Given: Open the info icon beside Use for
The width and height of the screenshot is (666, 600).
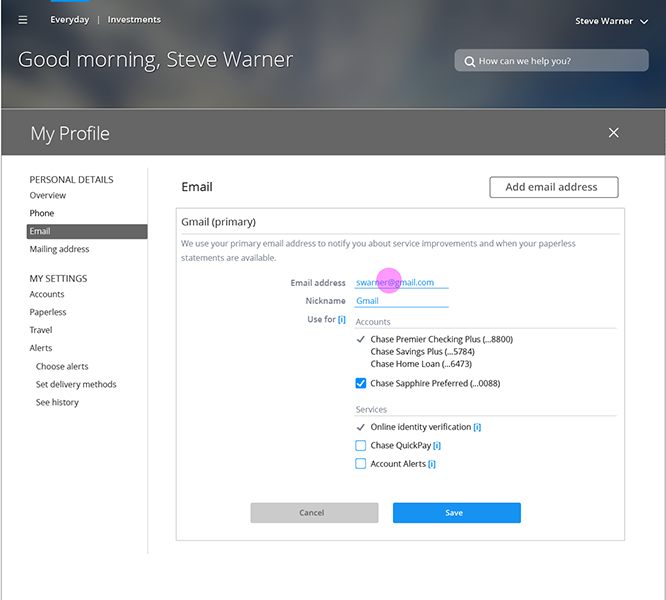Looking at the screenshot, I should [x=341, y=319].
